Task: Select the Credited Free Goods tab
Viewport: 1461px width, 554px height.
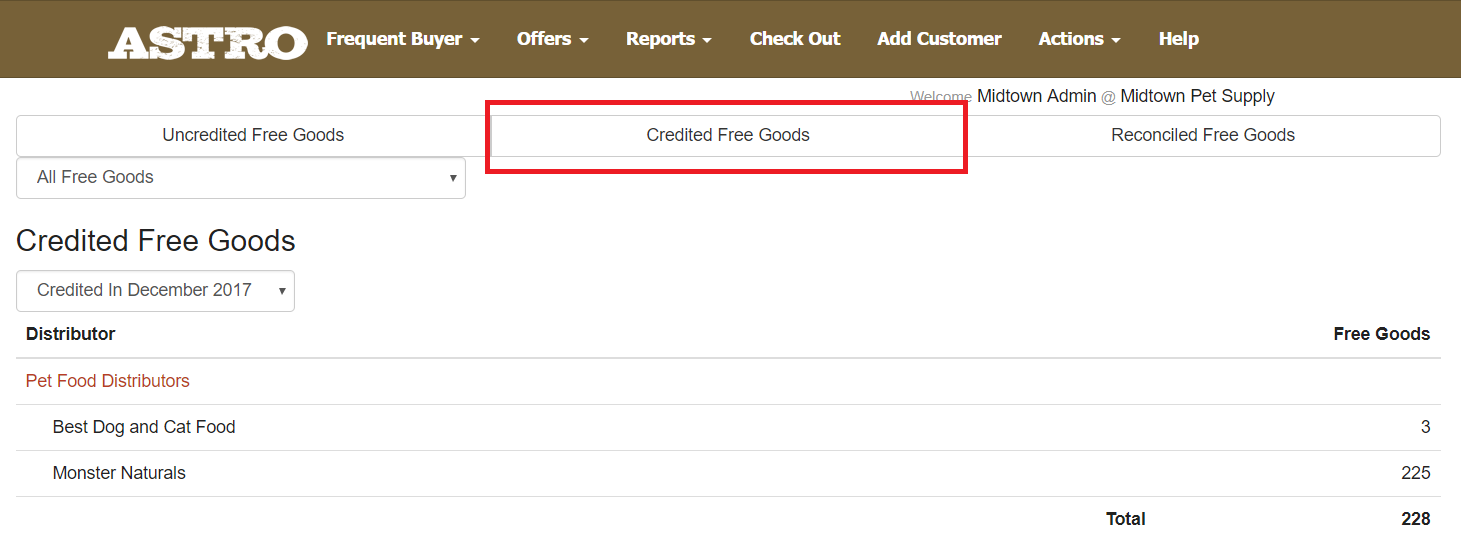Action: point(728,135)
